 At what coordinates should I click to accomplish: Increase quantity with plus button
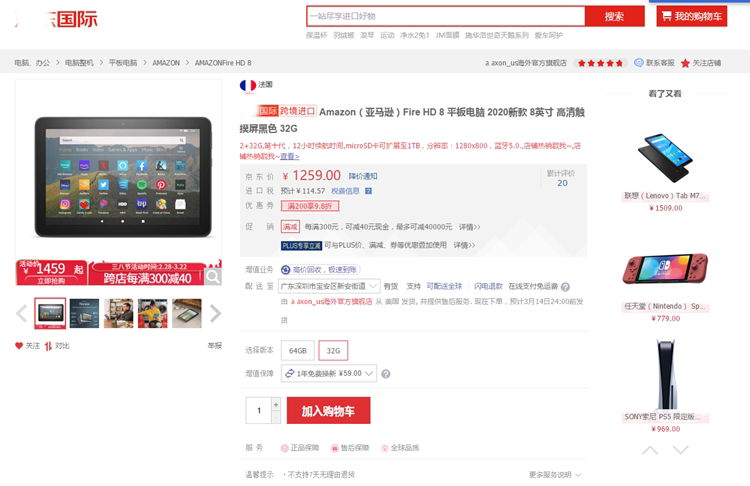(x=276, y=404)
